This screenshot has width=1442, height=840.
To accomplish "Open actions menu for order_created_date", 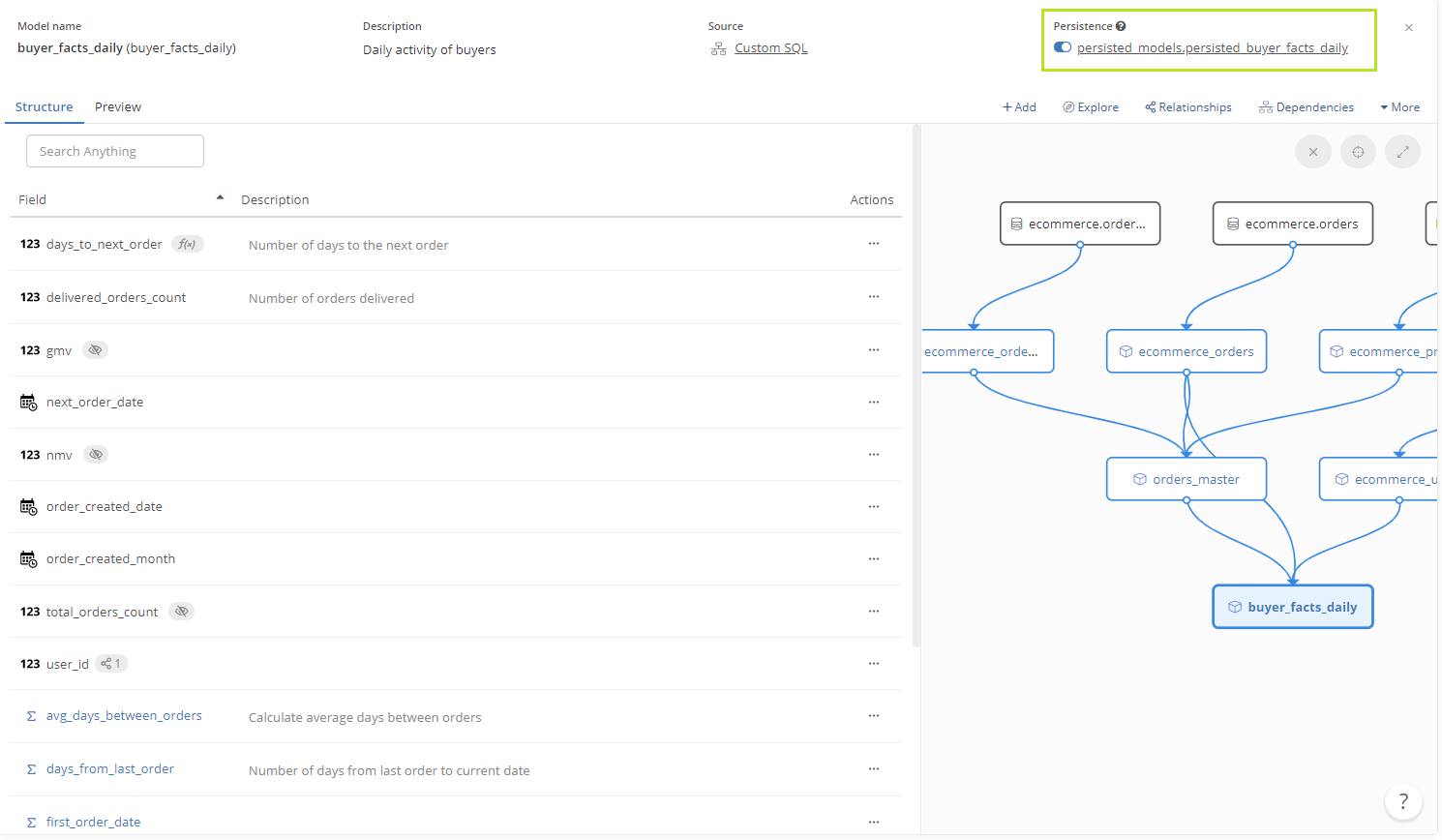I will coord(874,506).
